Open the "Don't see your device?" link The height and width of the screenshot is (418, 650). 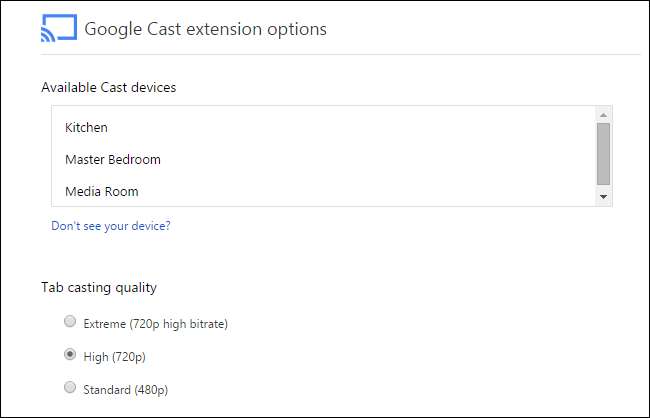click(111, 226)
